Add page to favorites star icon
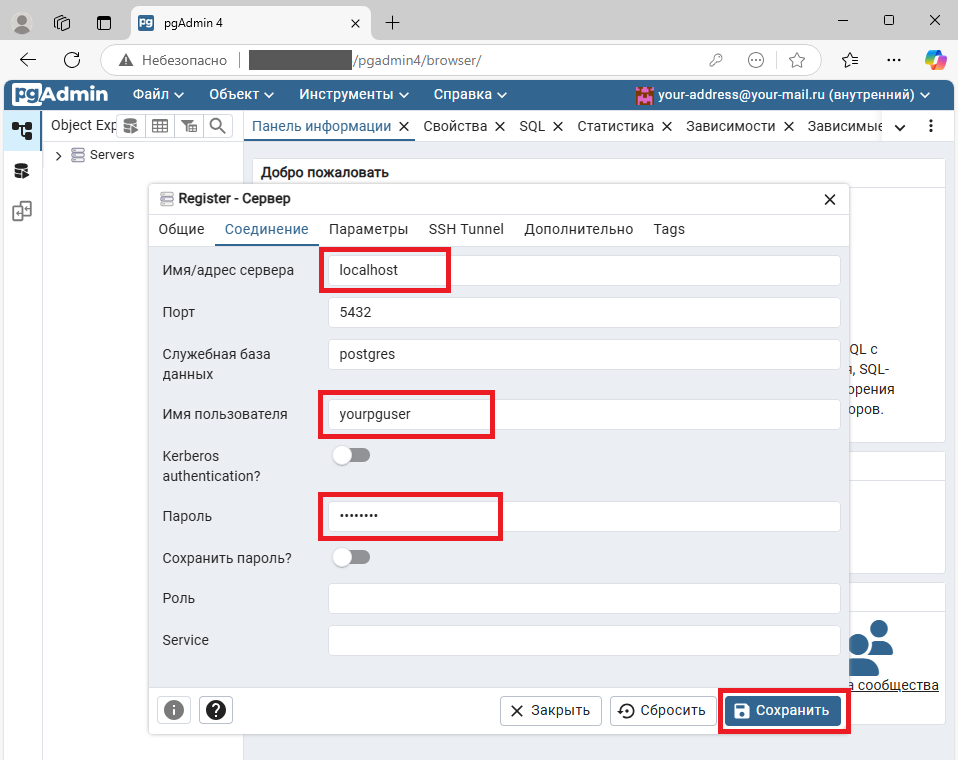958x760 pixels. (797, 60)
